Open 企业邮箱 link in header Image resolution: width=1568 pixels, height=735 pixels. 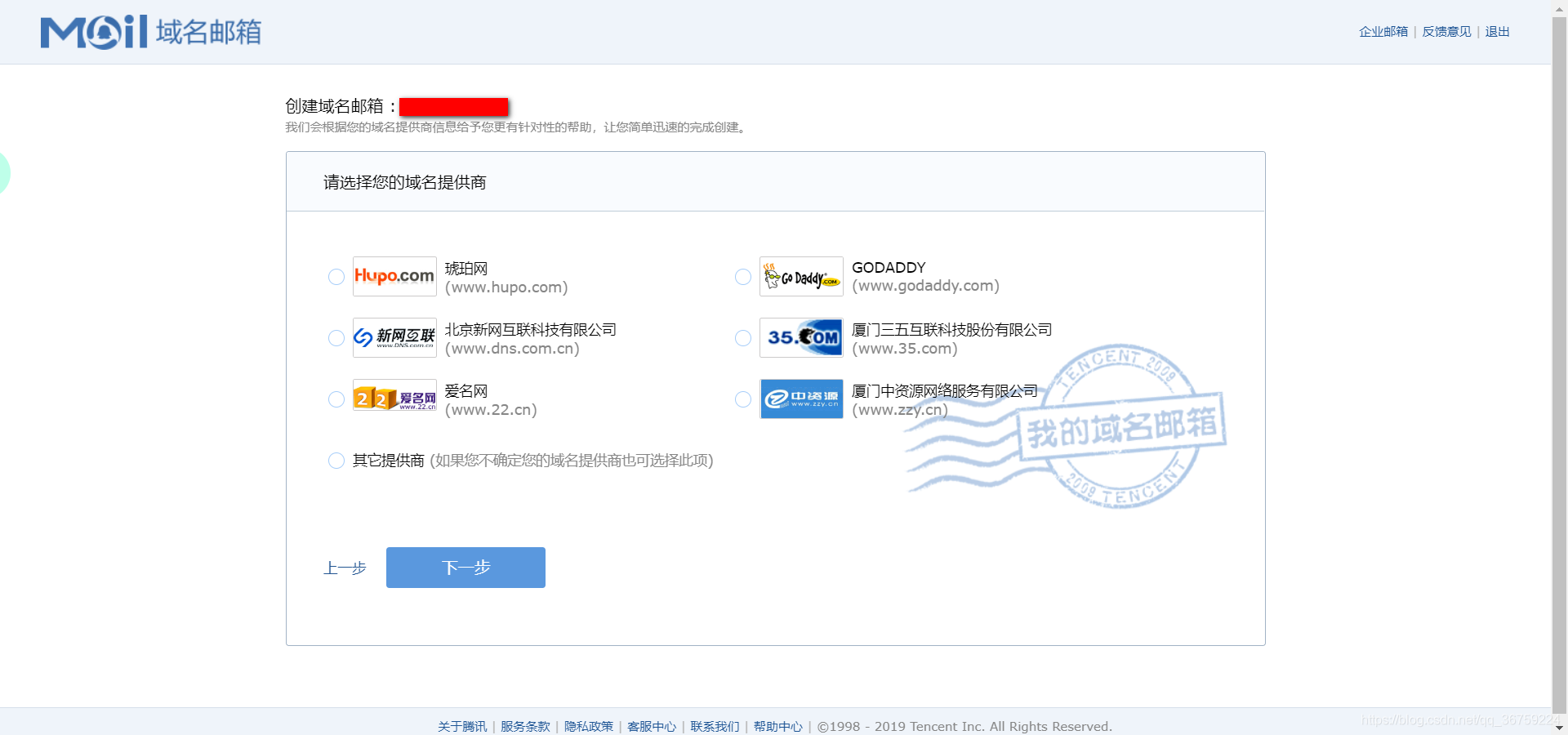pyautogui.click(x=1383, y=31)
